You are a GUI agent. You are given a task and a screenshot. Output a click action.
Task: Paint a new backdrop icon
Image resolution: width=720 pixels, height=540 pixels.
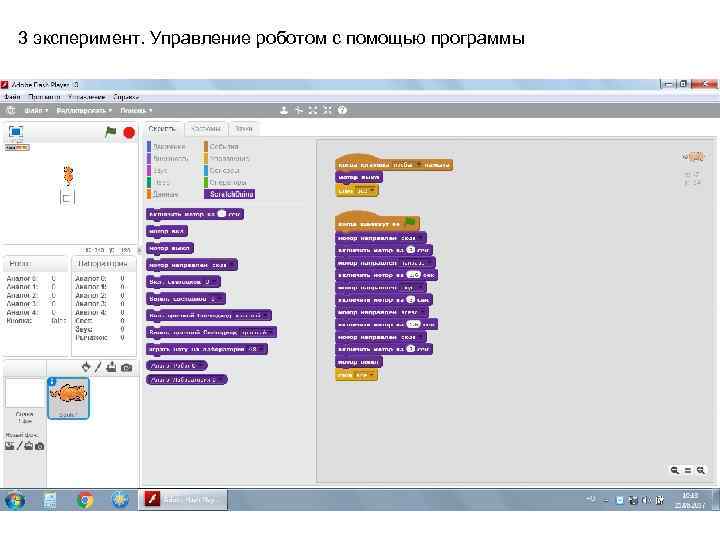click(x=19, y=446)
